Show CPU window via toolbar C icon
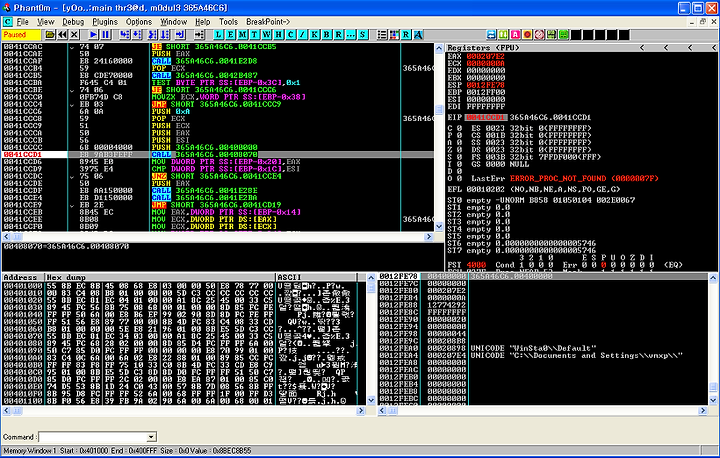 tap(290, 34)
